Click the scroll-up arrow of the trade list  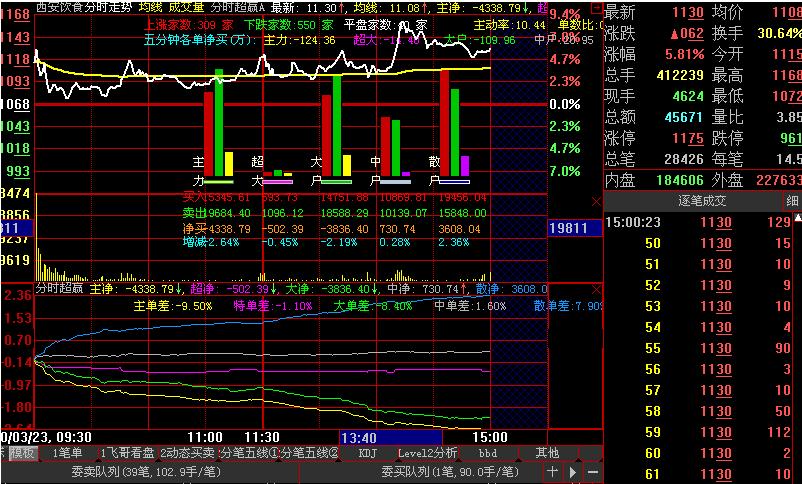click(798, 219)
